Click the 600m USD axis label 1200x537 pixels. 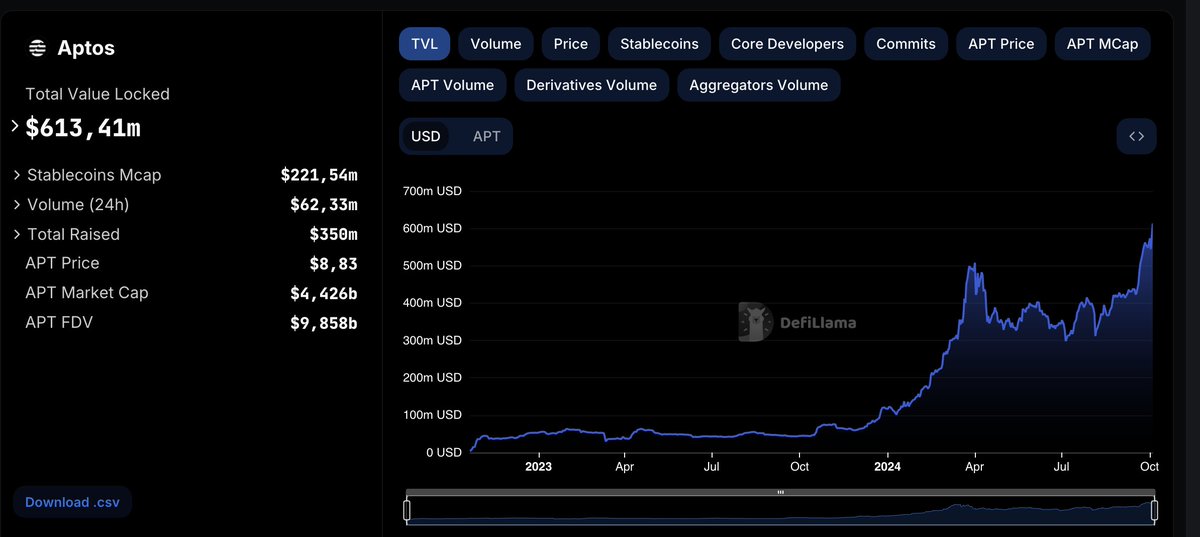click(432, 228)
